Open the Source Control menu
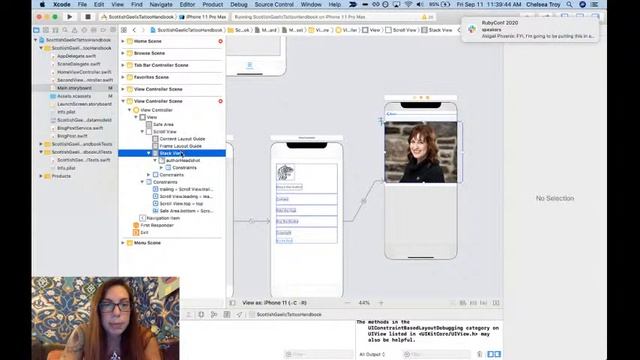The image size is (640, 360). (x=274, y=4)
